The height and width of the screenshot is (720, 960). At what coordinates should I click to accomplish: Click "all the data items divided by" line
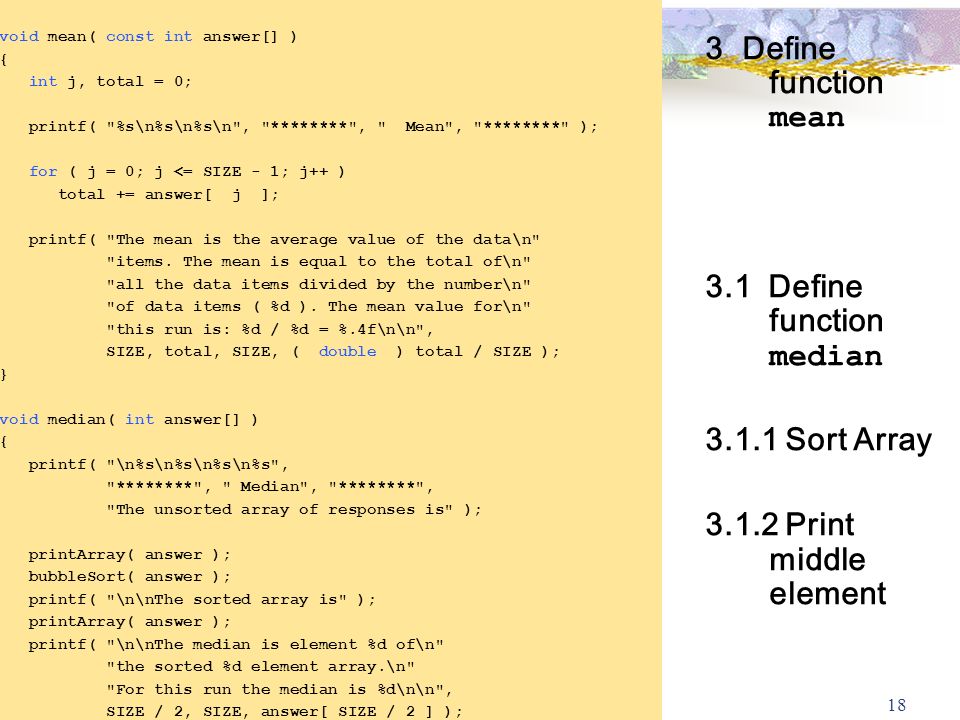point(318,285)
